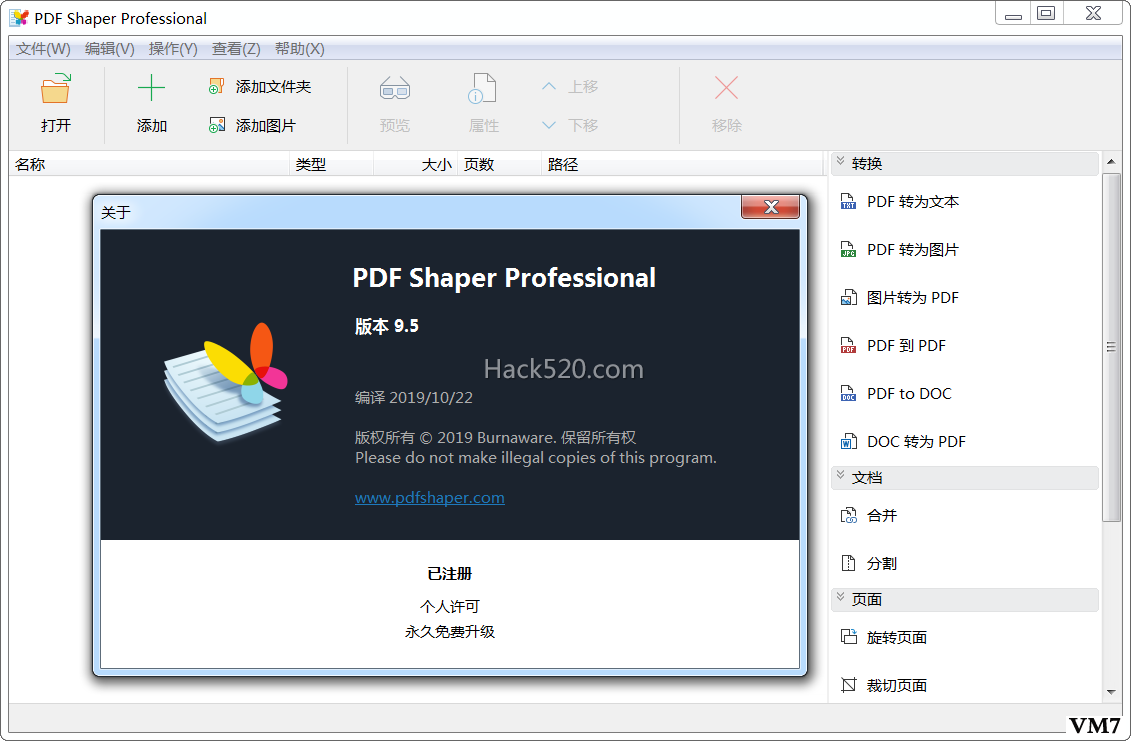Open the 查看(Z) menu
The height and width of the screenshot is (741, 1131).
tap(236, 48)
